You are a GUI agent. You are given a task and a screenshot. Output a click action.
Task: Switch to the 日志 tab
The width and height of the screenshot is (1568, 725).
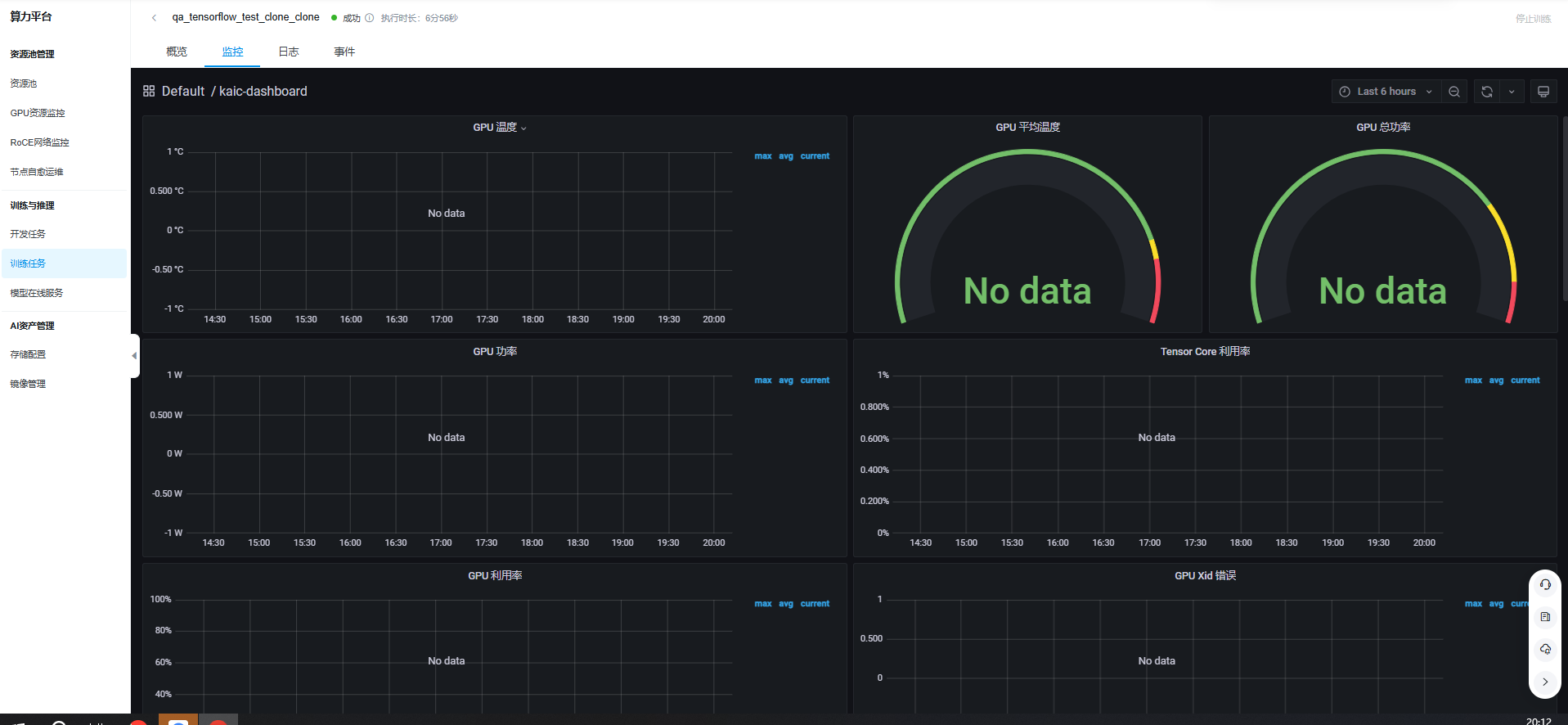tap(288, 52)
